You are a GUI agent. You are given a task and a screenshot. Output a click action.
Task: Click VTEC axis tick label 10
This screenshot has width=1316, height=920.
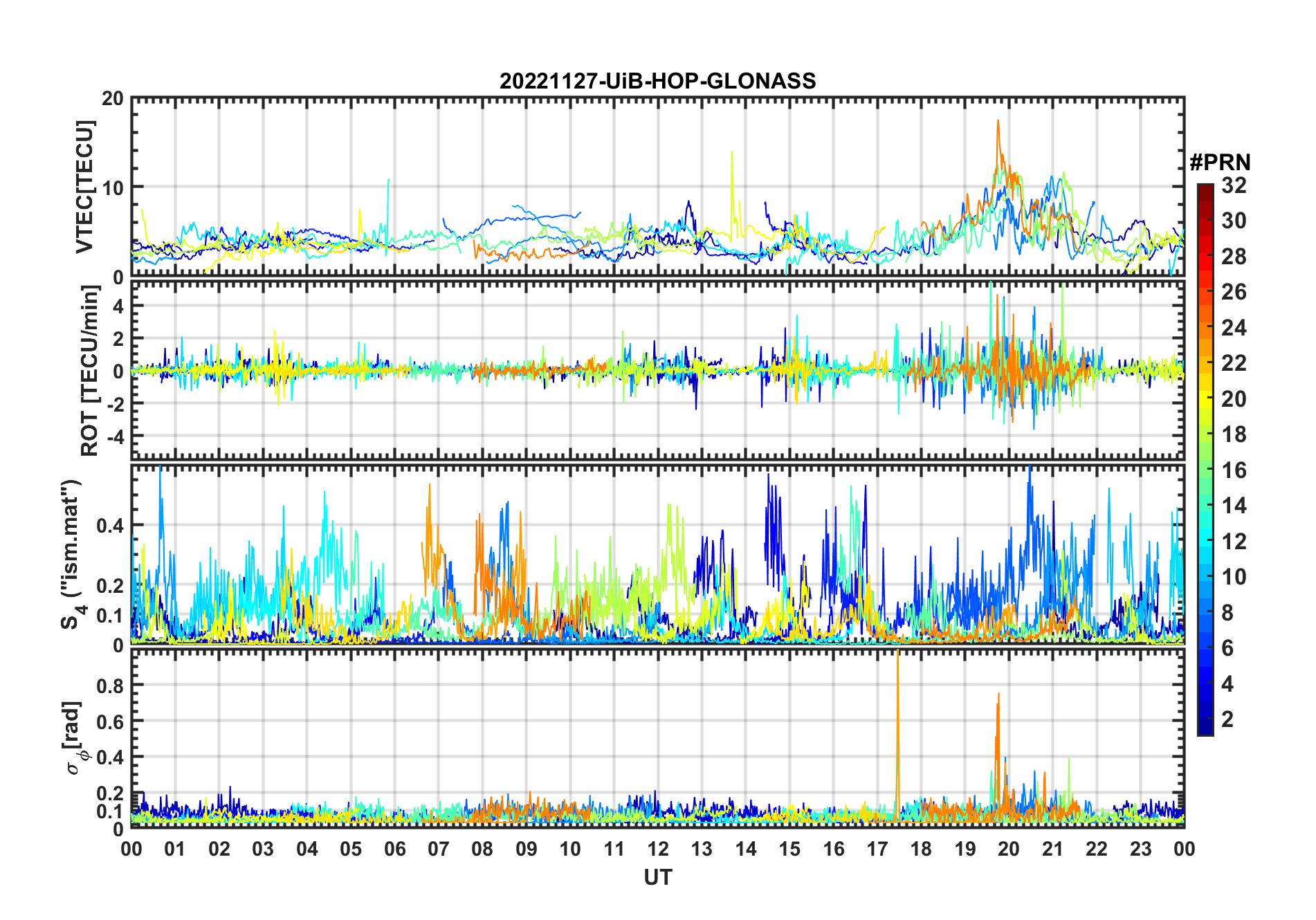113,187
